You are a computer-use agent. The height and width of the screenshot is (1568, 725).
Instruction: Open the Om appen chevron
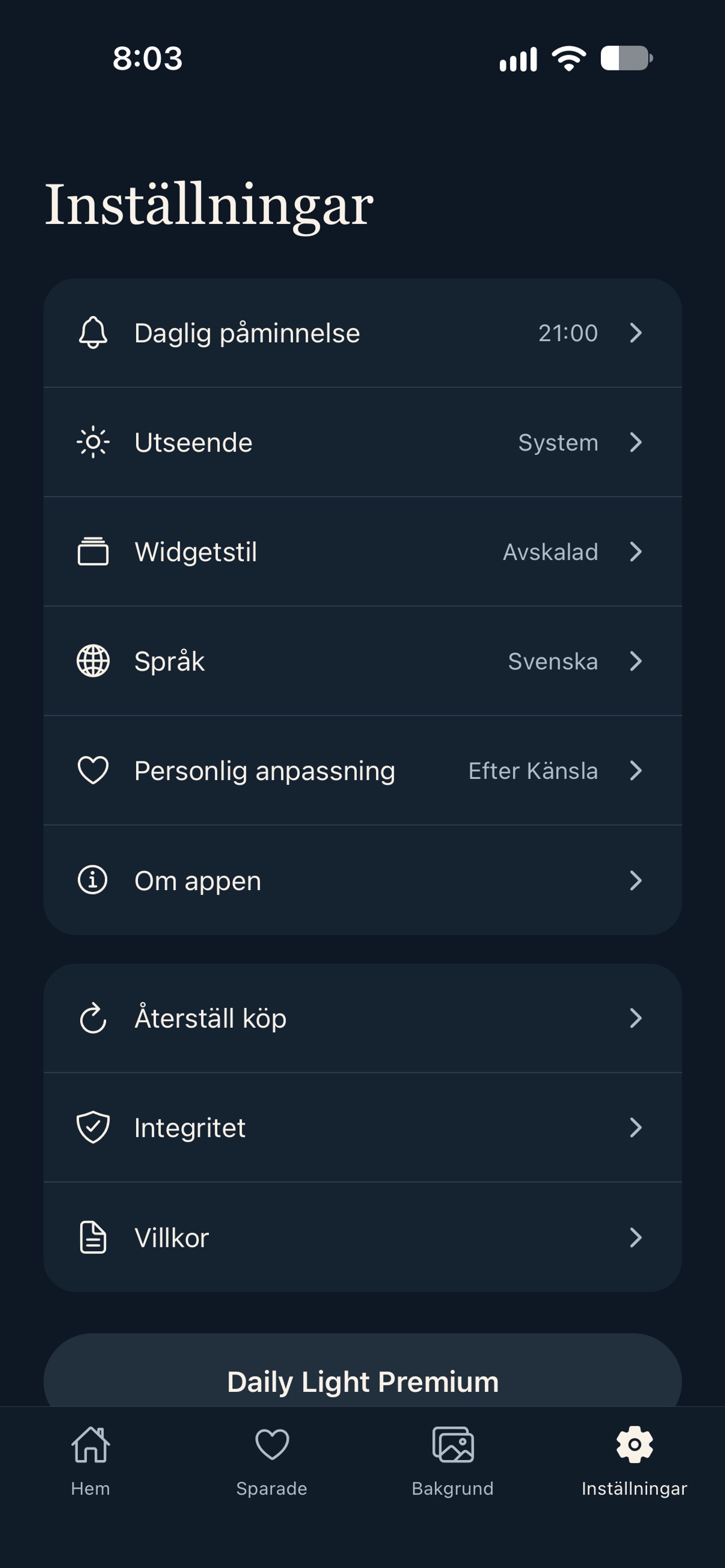coord(636,880)
